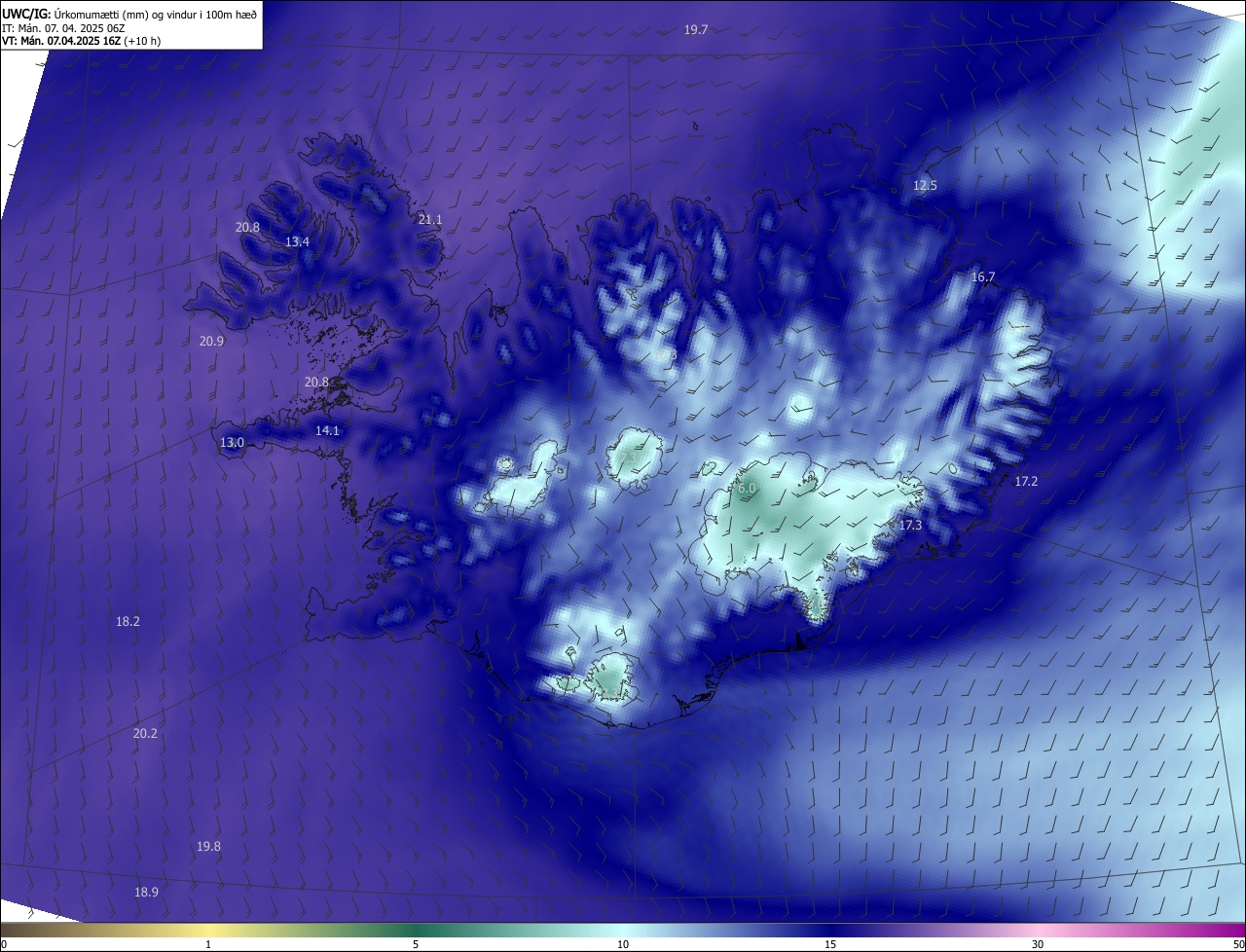
Task: Click the 18.9 value on the map
Action: [146, 893]
